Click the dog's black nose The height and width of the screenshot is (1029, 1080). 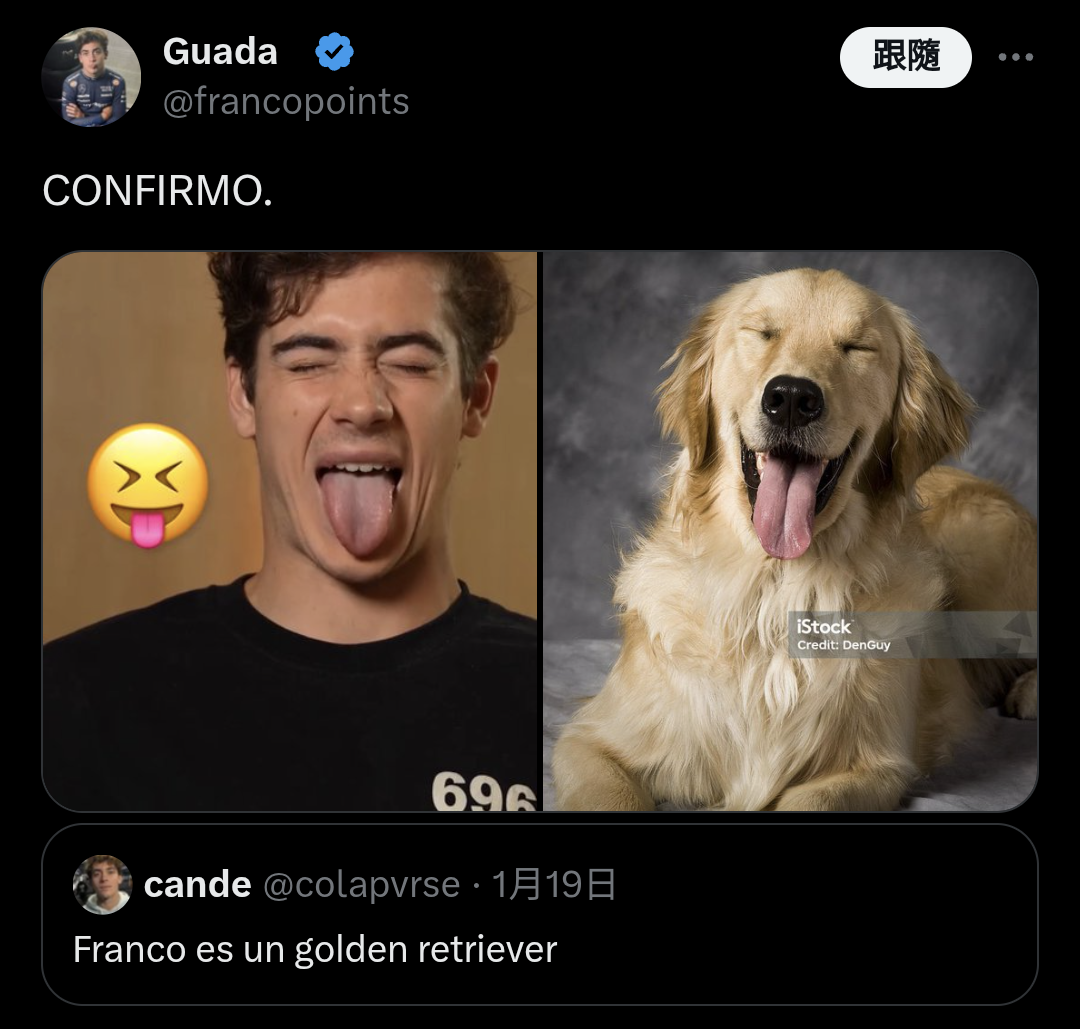pyautogui.click(x=792, y=402)
